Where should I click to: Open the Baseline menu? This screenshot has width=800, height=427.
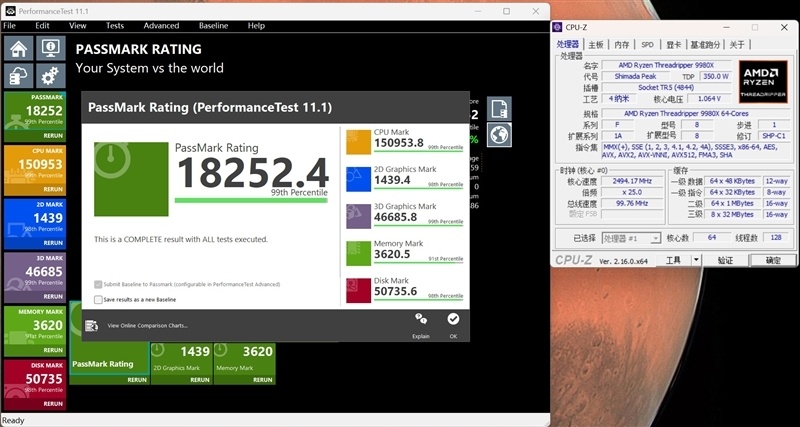[213, 25]
